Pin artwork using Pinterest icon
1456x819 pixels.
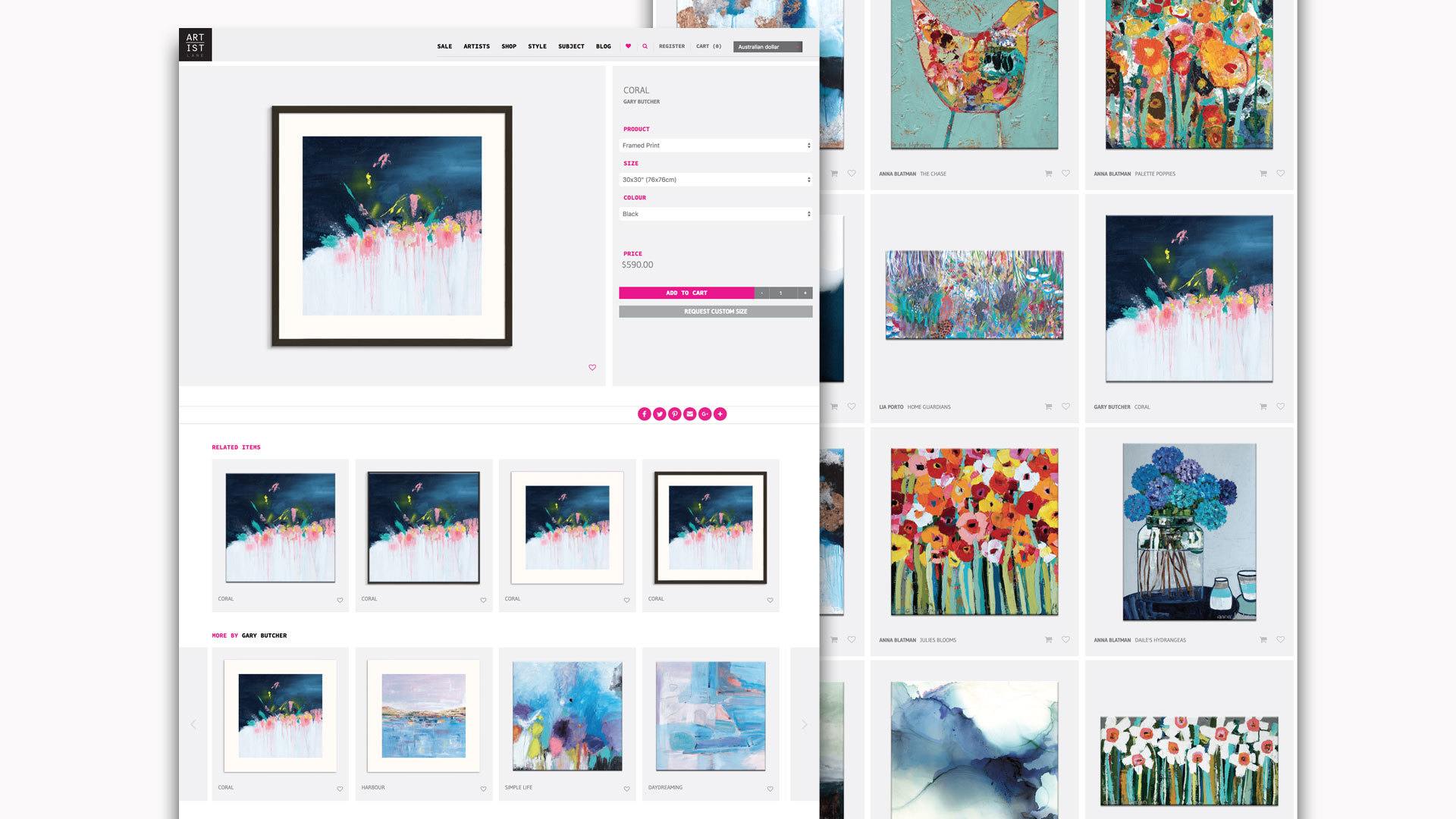[x=674, y=414]
